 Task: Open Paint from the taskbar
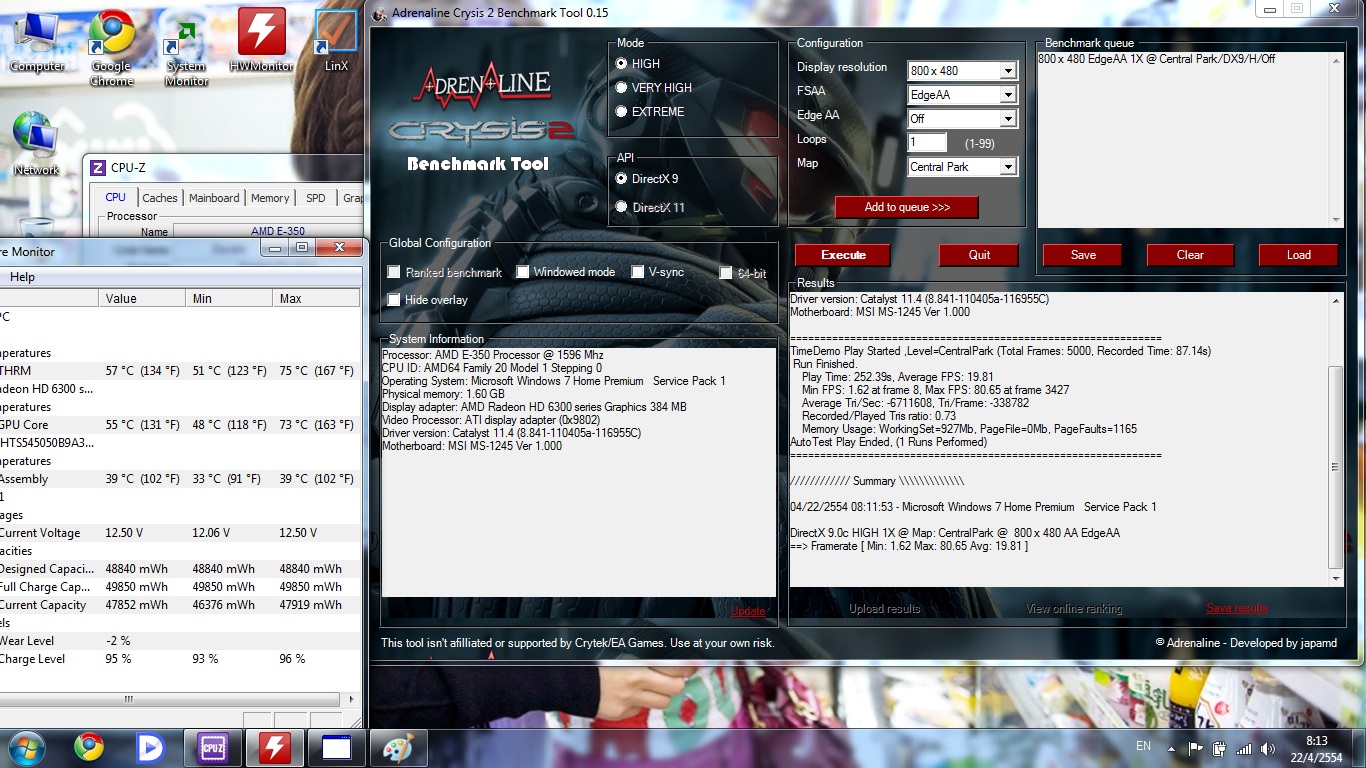398,747
